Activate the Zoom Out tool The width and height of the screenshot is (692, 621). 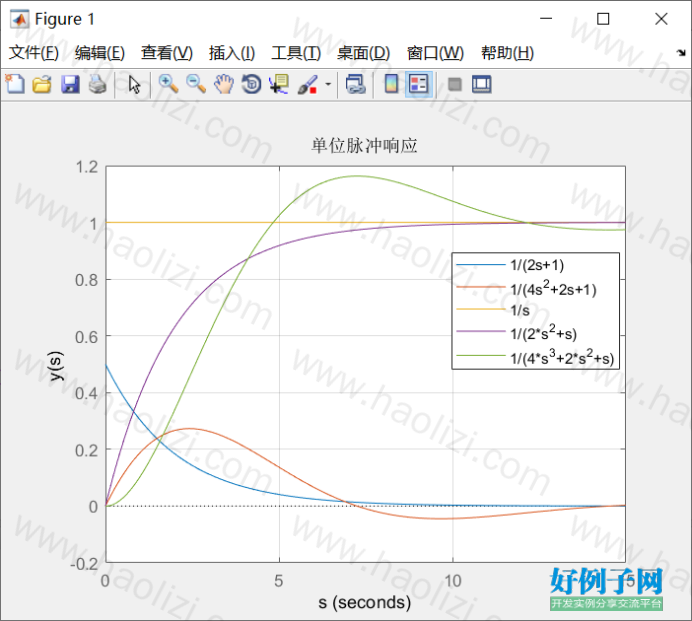(196, 84)
